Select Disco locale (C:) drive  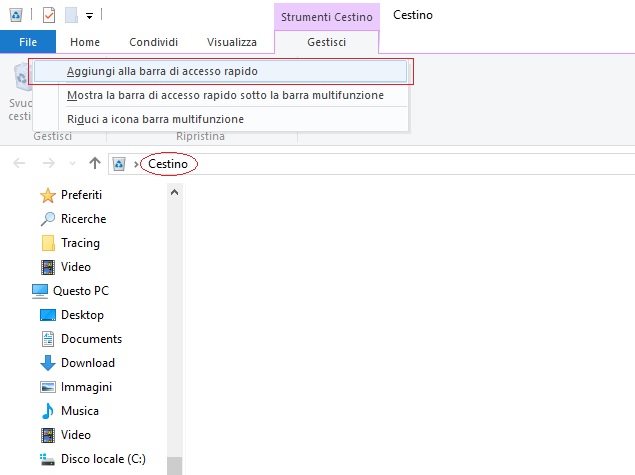[x=102, y=459]
